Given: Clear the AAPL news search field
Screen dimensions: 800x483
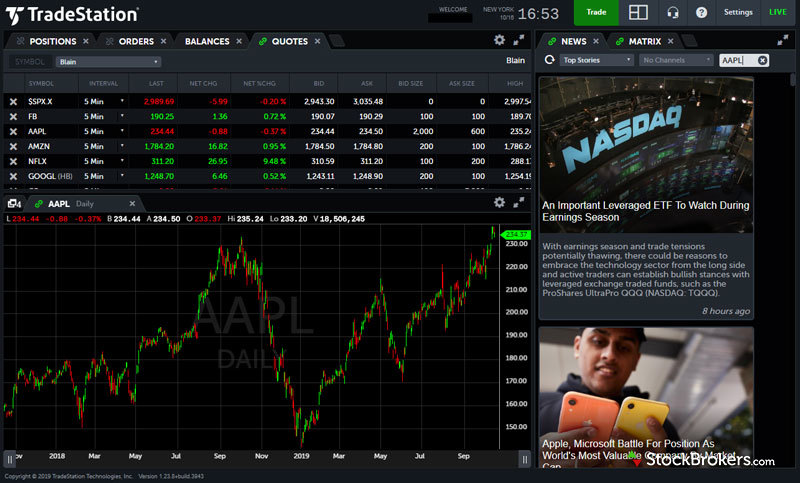Looking at the screenshot, I should tap(762, 60).
